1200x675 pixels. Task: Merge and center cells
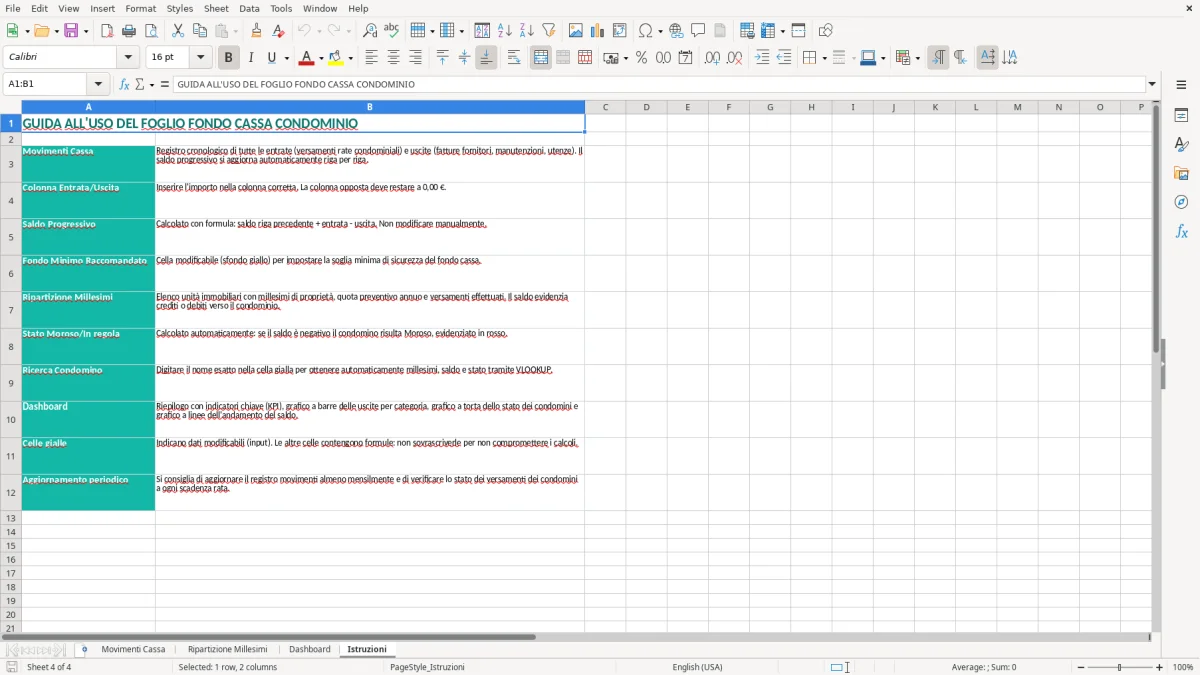tap(541, 58)
